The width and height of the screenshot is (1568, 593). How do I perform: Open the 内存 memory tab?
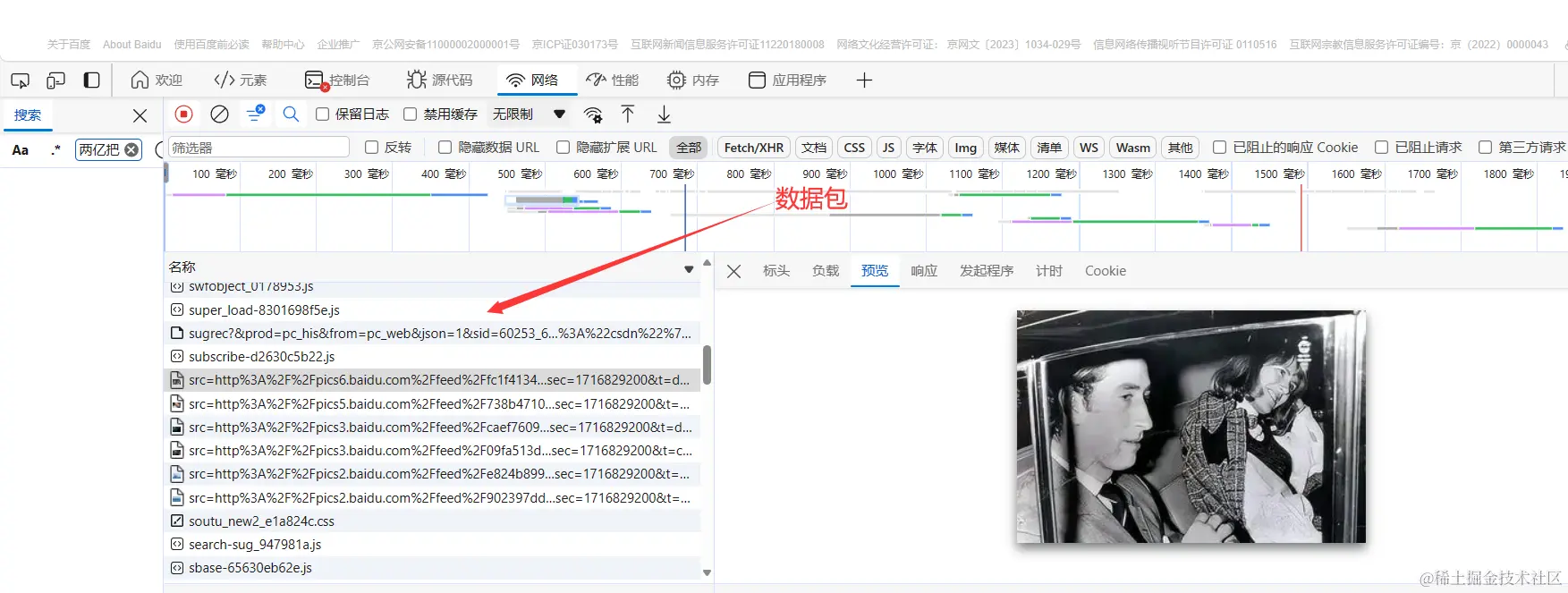click(x=693, y=80)
